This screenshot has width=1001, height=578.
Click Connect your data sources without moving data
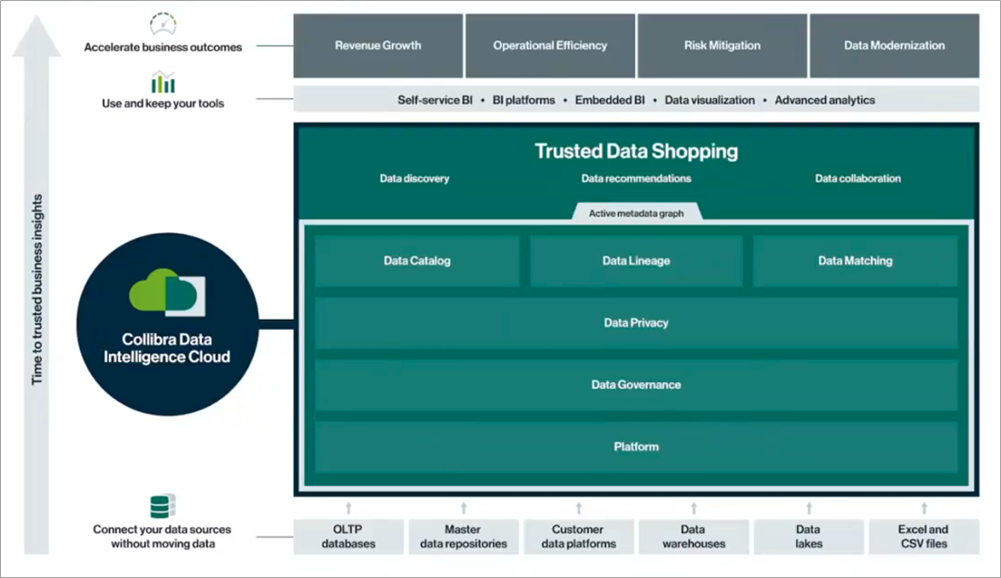162,536
